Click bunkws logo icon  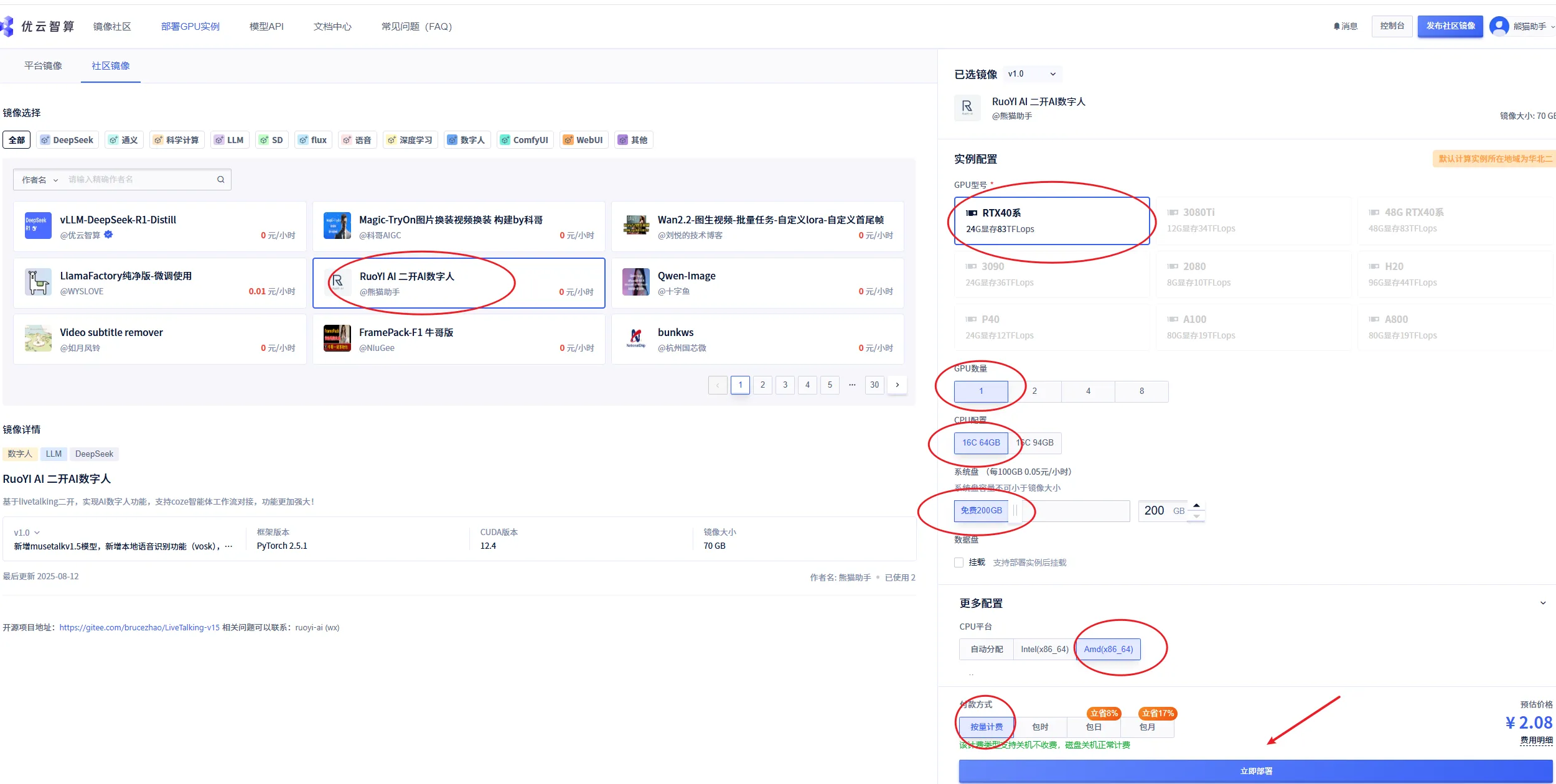(x=636, y=338)
